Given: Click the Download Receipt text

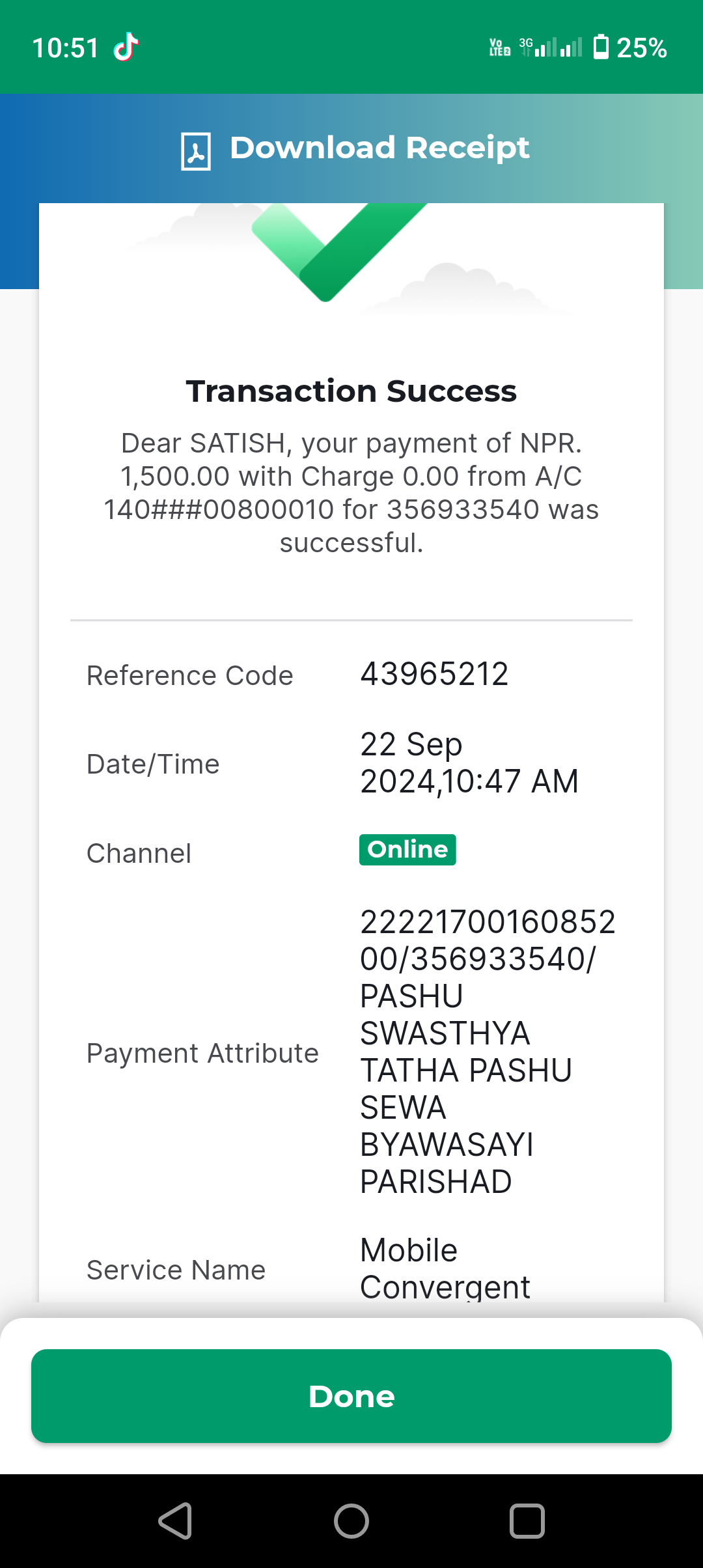Looking at the screenshot, I should coord(379,148).
